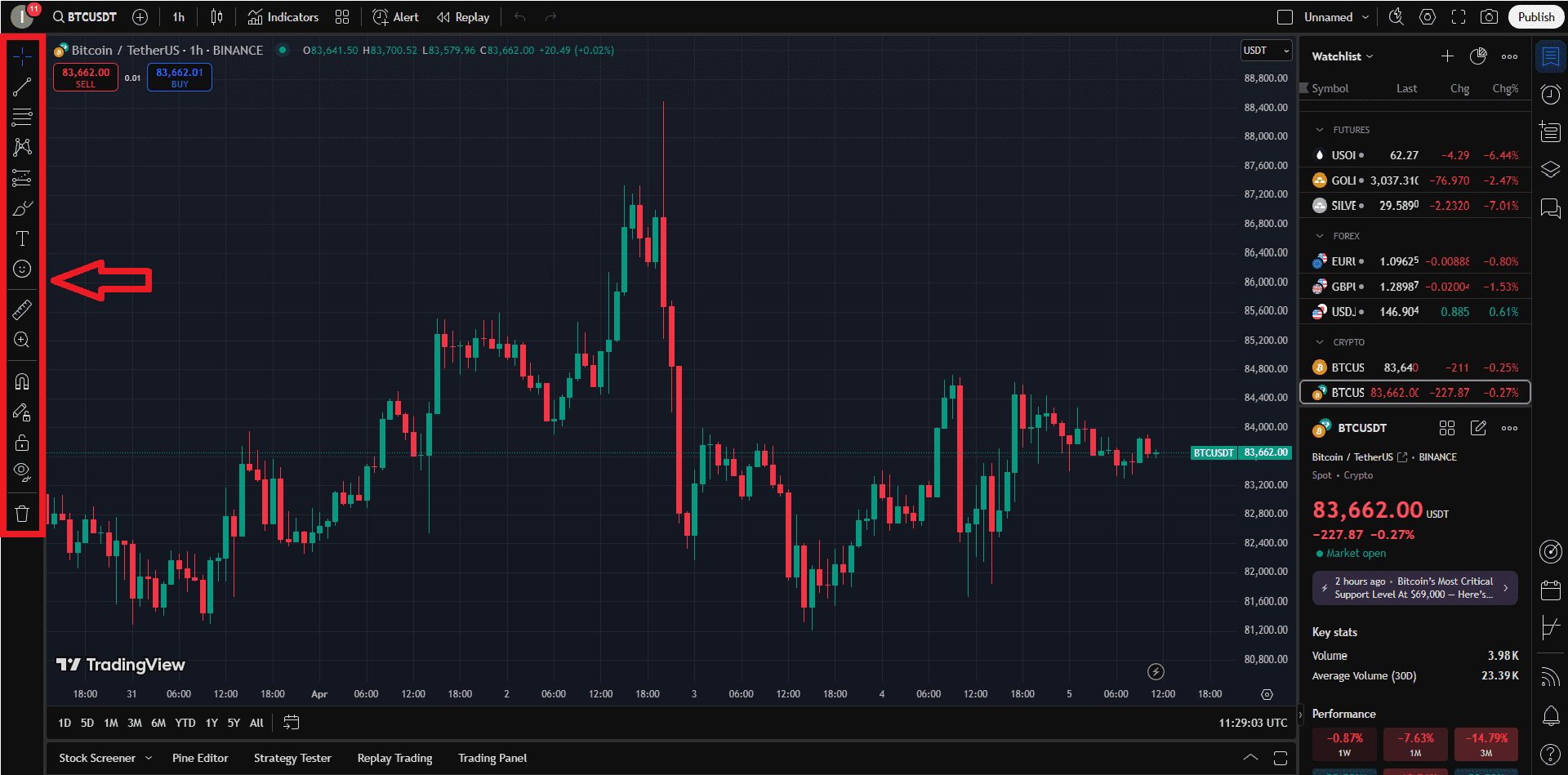Open the candlestick chart type menu
Screen dimensions: 1568x775
click(x=216, y=17)
